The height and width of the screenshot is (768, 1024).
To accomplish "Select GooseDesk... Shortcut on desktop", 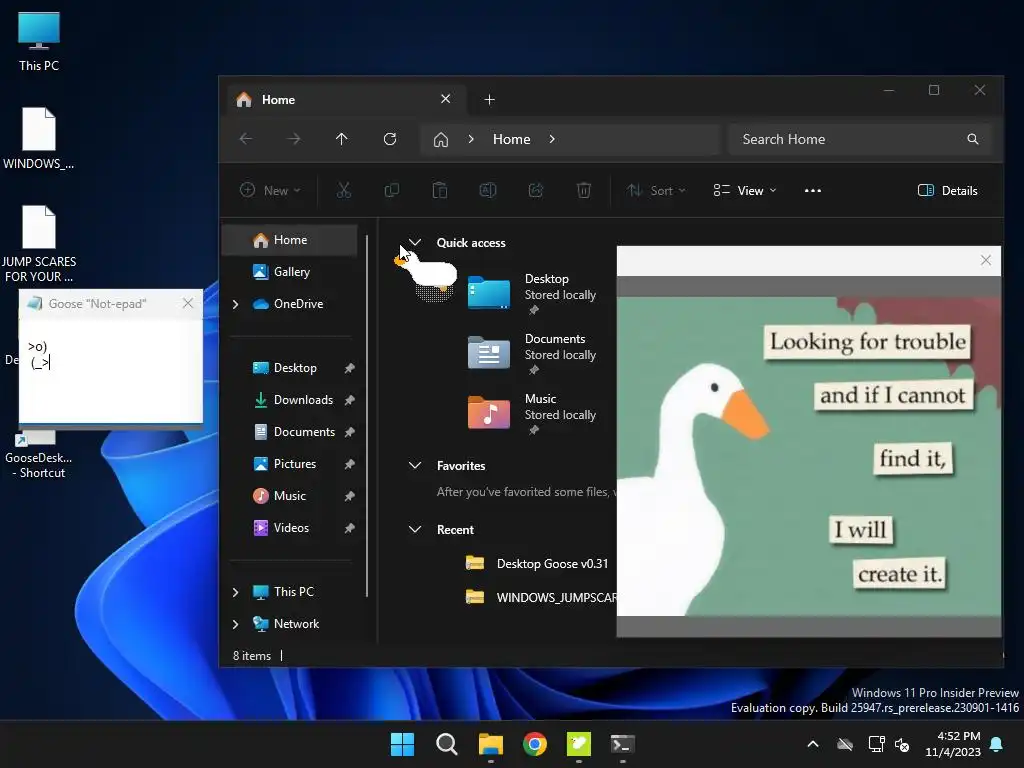I will pyautogui.click(x=39, y=457).
